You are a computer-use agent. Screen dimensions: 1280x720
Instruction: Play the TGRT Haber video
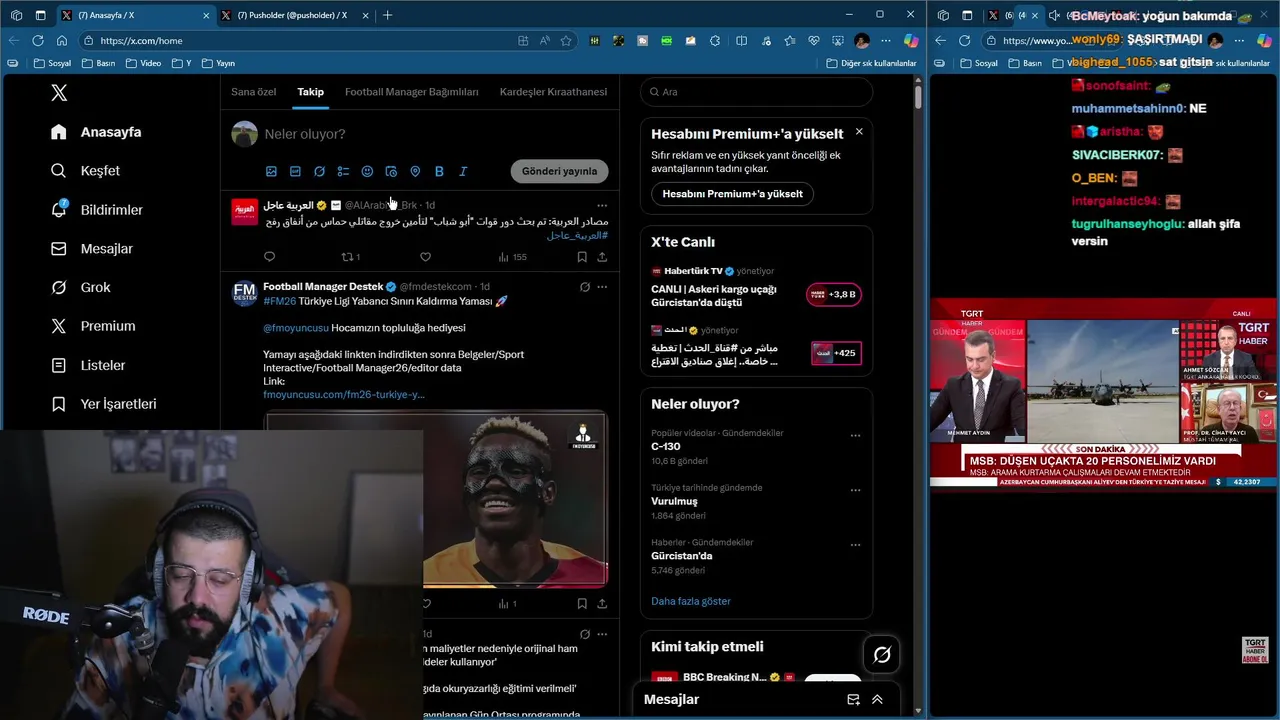(1104, 393)
